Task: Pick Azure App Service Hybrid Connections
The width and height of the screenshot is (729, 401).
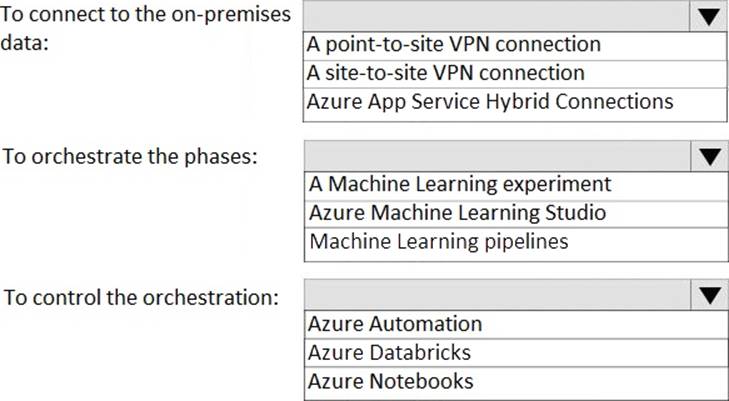Action: [x=515, y=102]
